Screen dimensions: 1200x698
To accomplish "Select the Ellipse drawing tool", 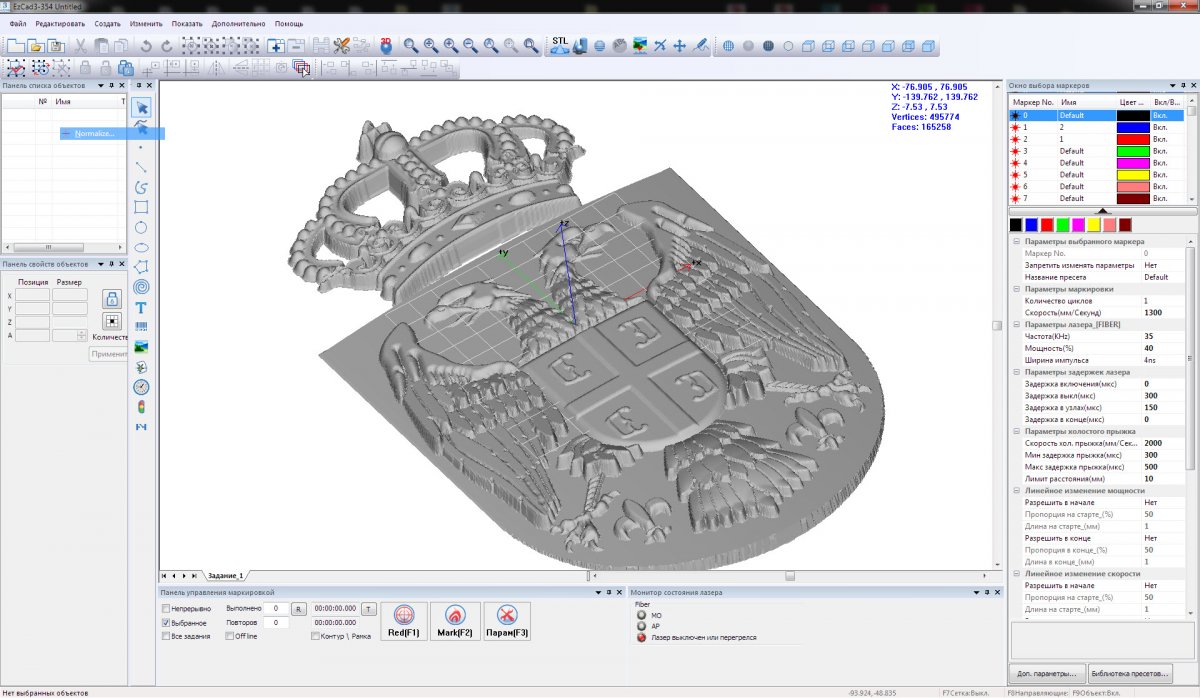I will (142, 247).
